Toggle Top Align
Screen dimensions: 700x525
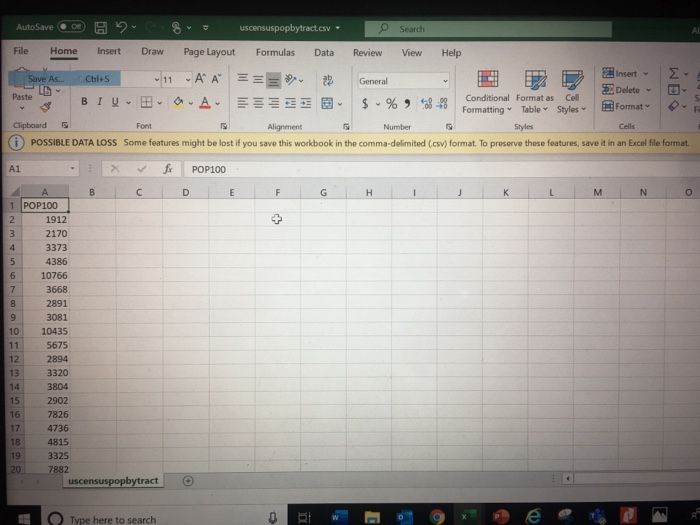(x=242, y=79)
